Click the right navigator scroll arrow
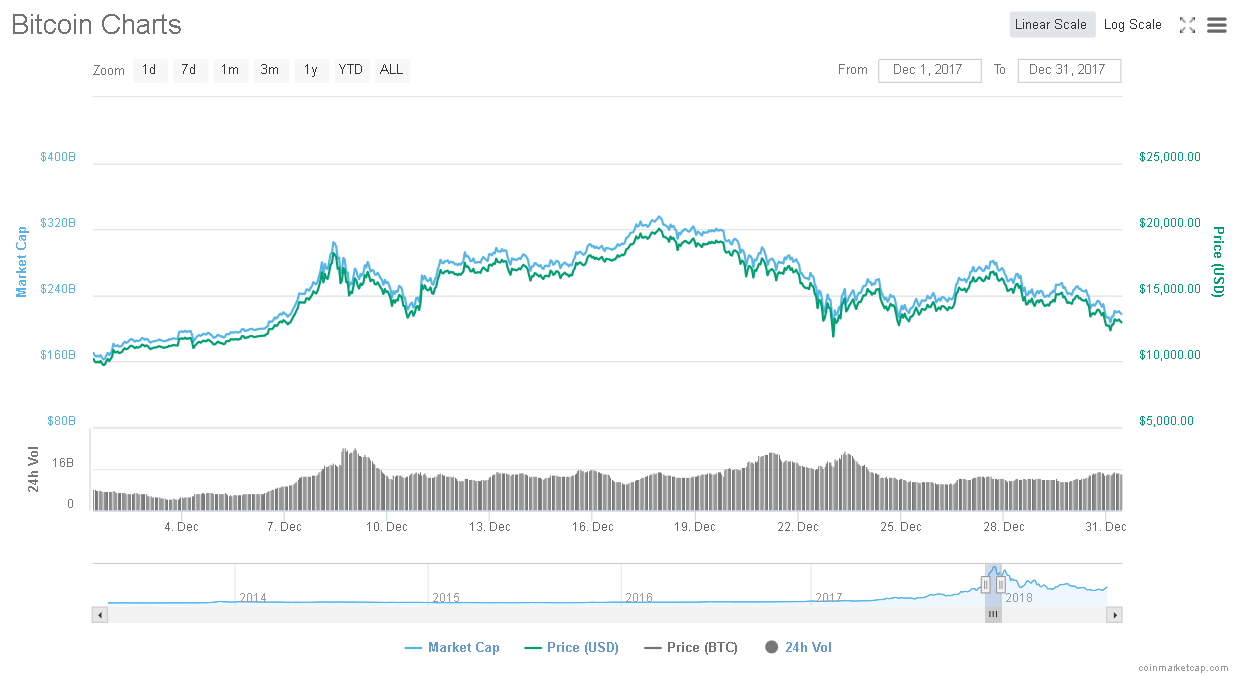 point(1115,614)
